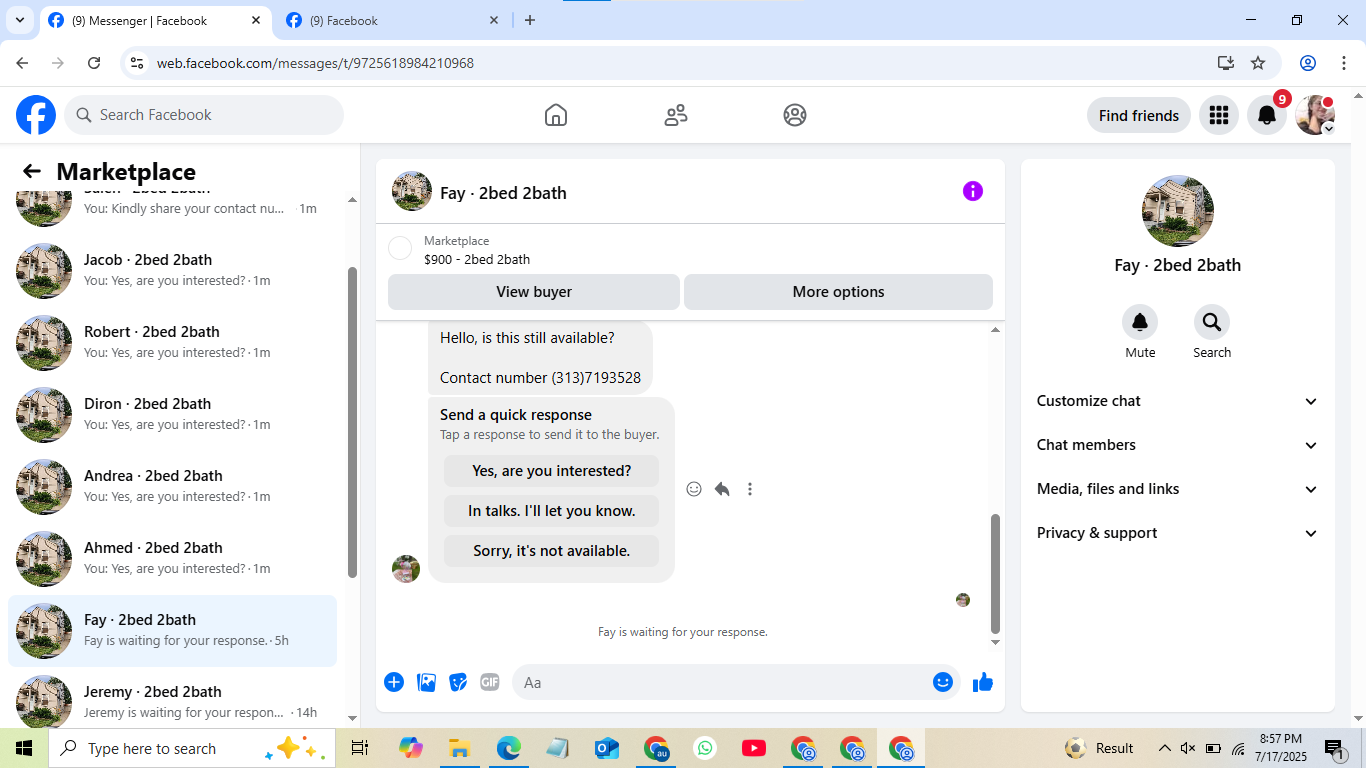Click the 'Contact number (313)7193528' message text
The width and height of the screenshot is (1366, 768).
point(540,378)
